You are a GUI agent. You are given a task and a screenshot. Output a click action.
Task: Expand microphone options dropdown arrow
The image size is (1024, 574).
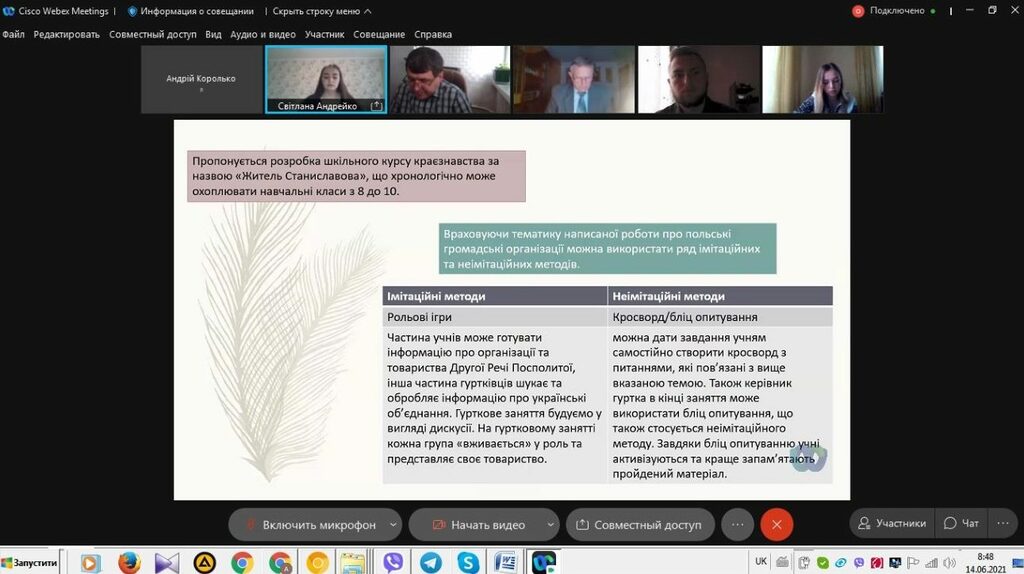[393, 524]
